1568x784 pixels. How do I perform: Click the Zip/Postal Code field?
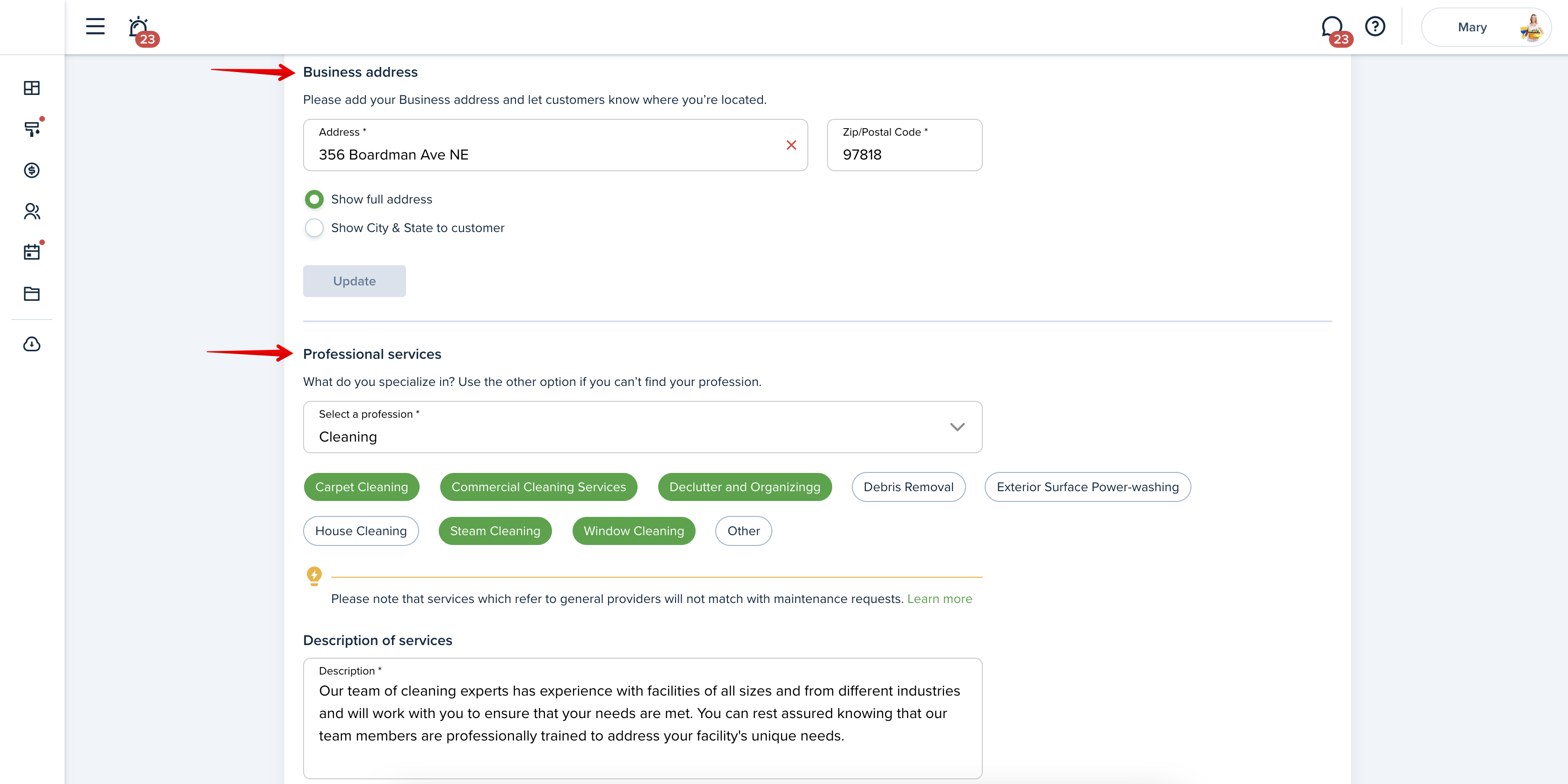click(x=905, y=145)
